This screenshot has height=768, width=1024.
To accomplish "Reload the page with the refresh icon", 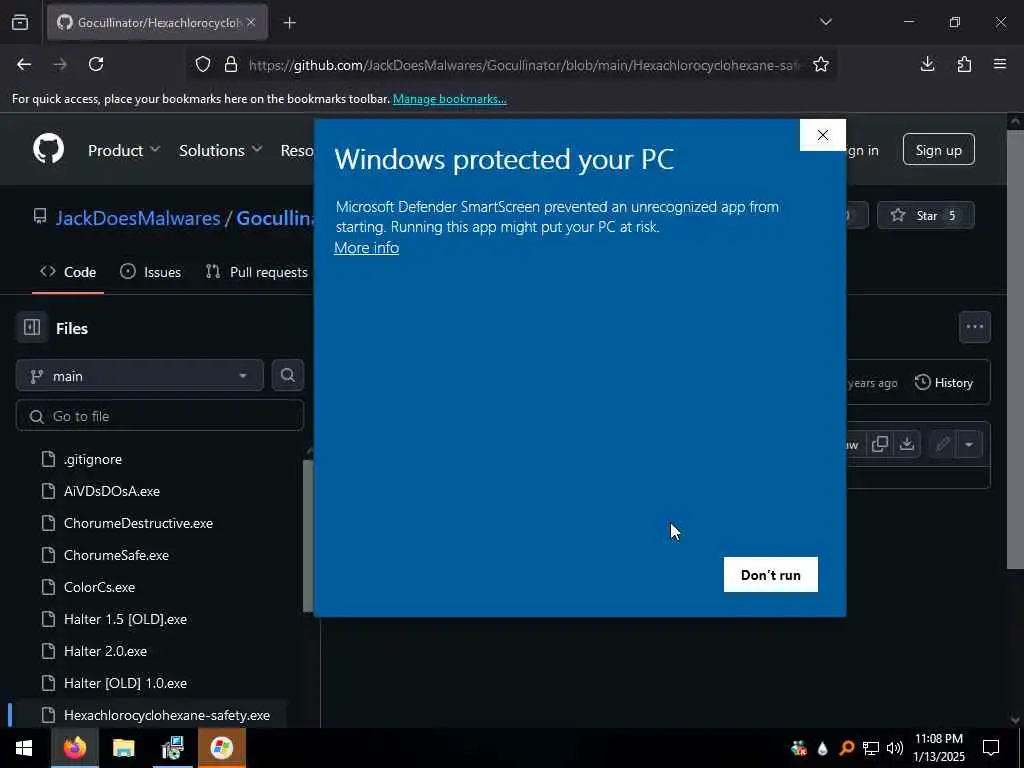I will (96, 64).
